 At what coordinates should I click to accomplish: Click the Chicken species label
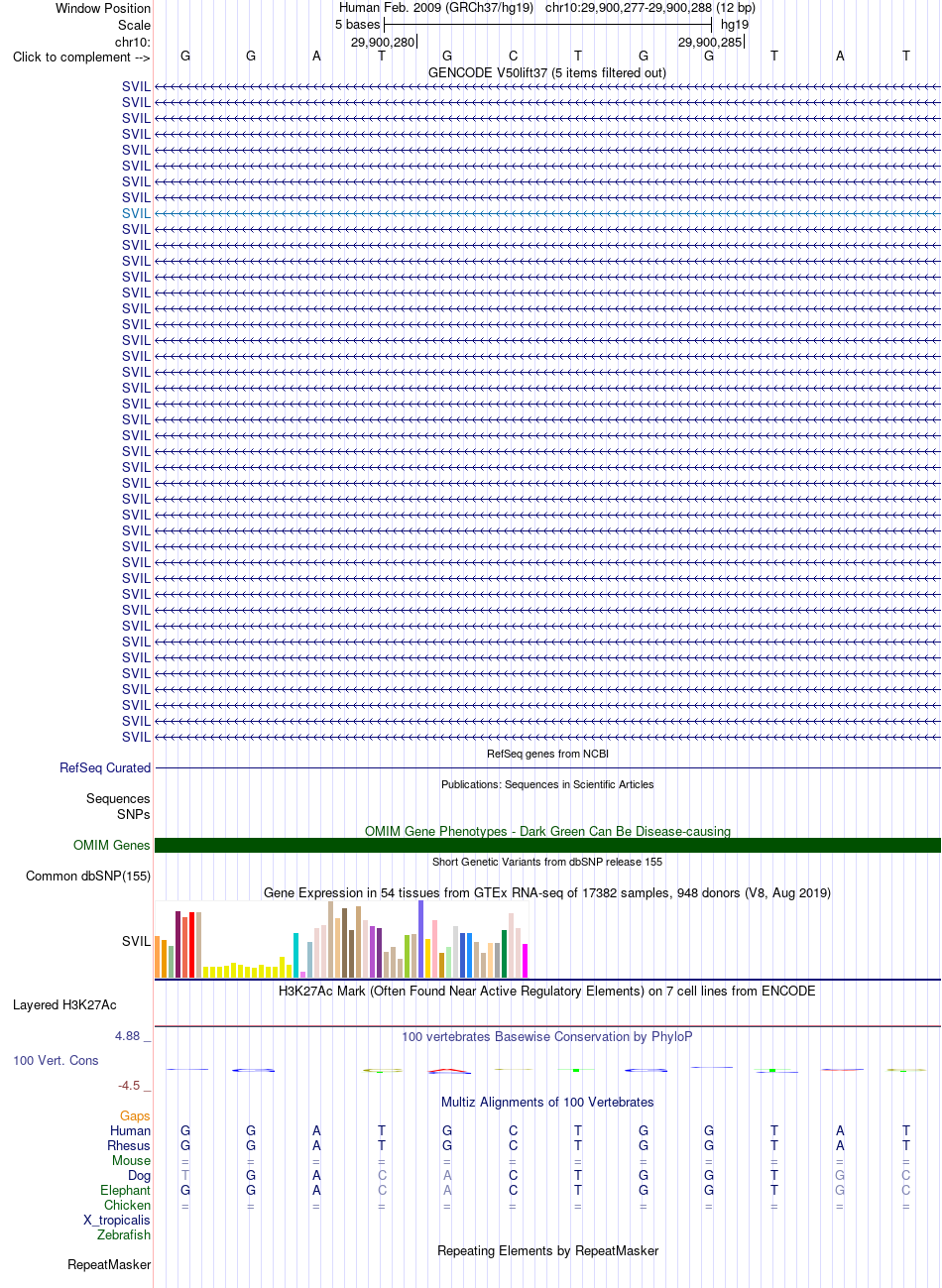(127, 1205)
